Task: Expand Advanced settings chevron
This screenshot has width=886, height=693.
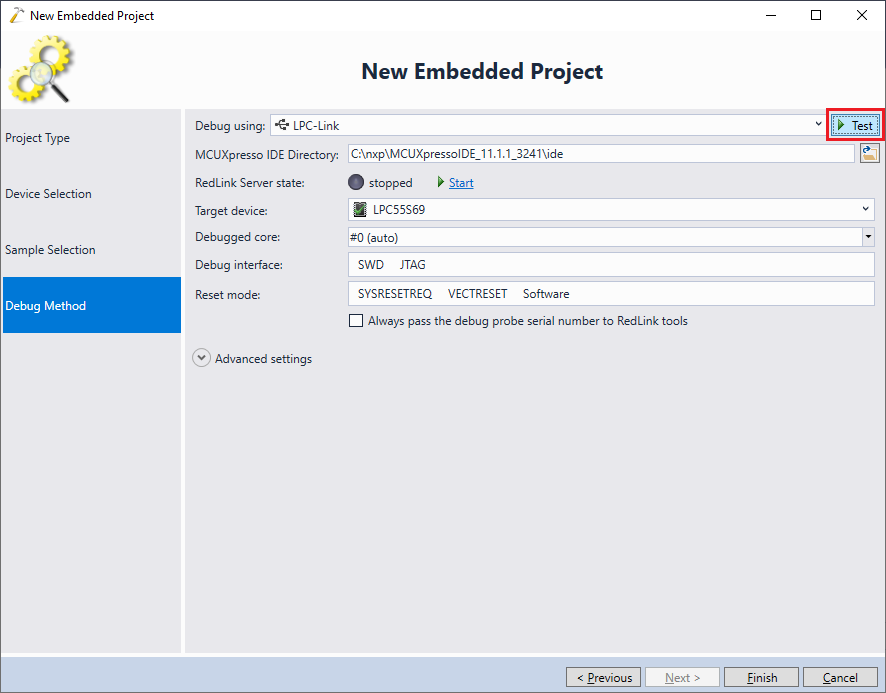Action: [201, 358]
